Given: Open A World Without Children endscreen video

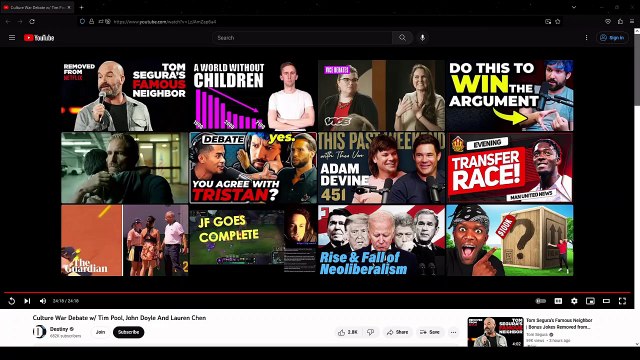Looking at the screenshot, I should coord(253,96).
